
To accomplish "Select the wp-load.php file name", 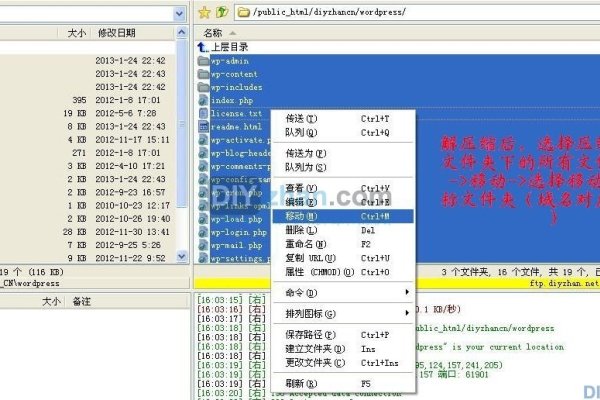I will [x=236, y=219].
